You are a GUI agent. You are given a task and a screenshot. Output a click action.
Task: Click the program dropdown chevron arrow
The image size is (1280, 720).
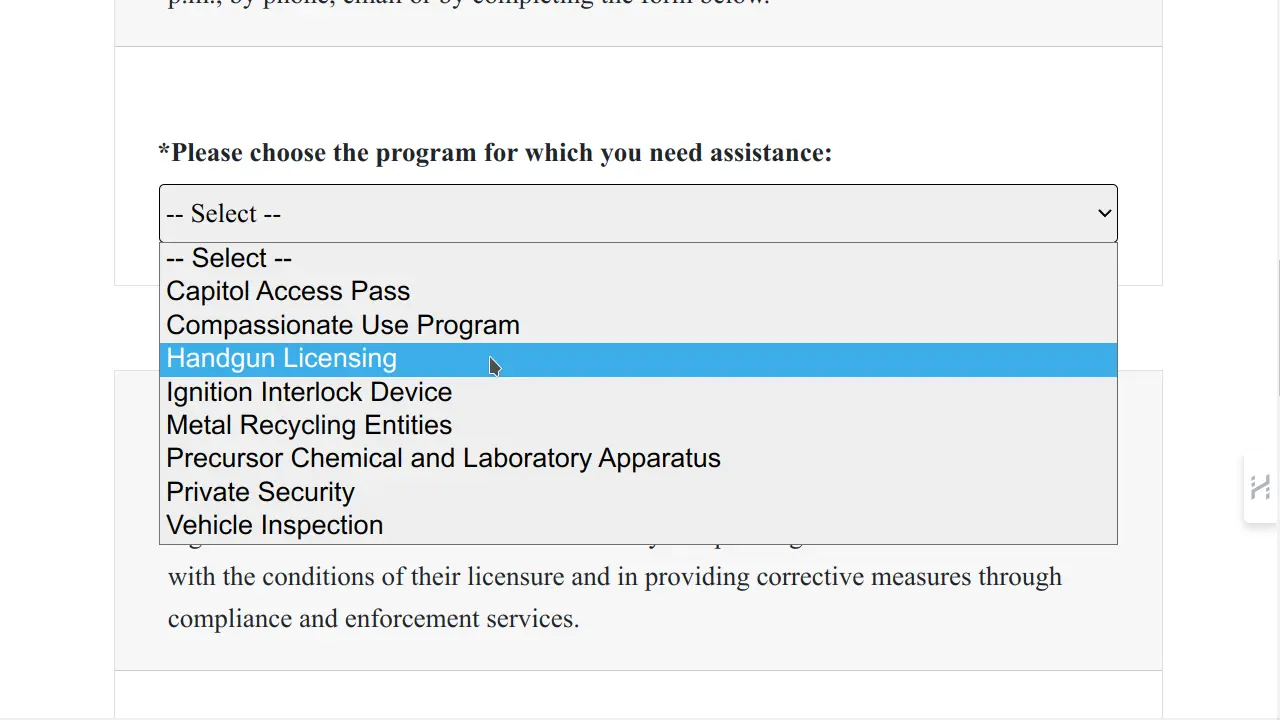1104,213
